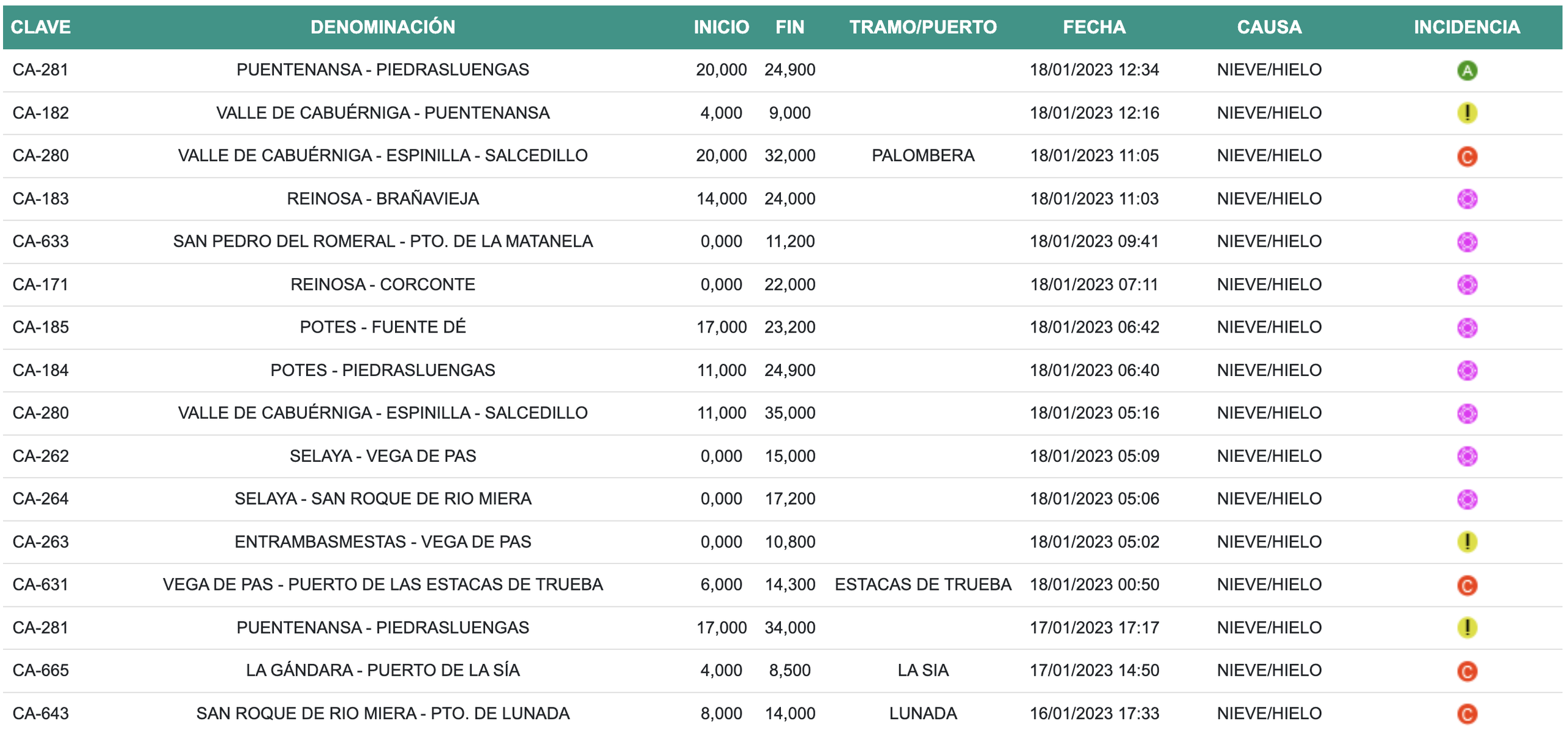The height and width of the screenshot is (746, 1568).
Task: Click red C icon in PALOMBERA row
Action: click(1466, 156)
